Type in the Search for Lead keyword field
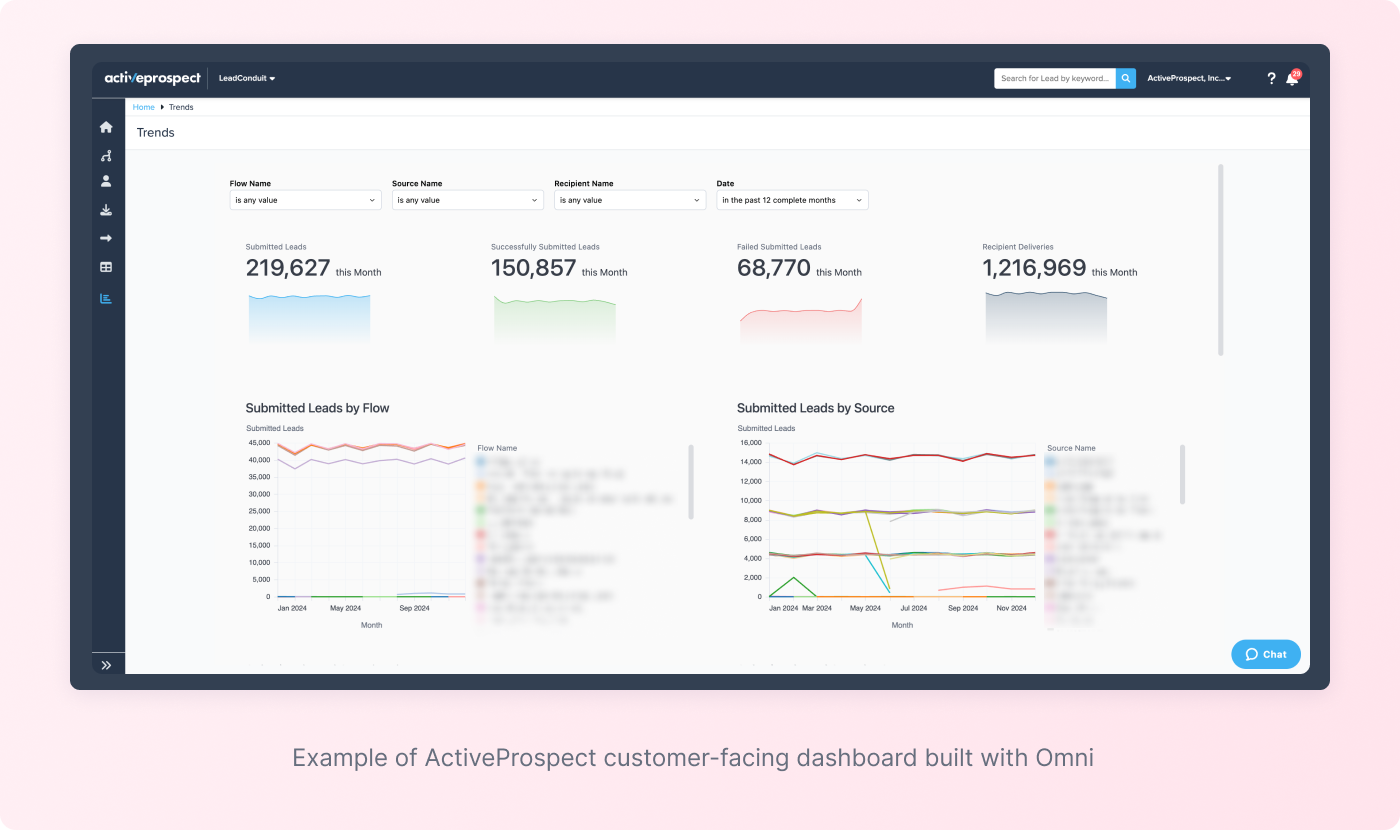1400x830 pixels. coord(1055,78)
